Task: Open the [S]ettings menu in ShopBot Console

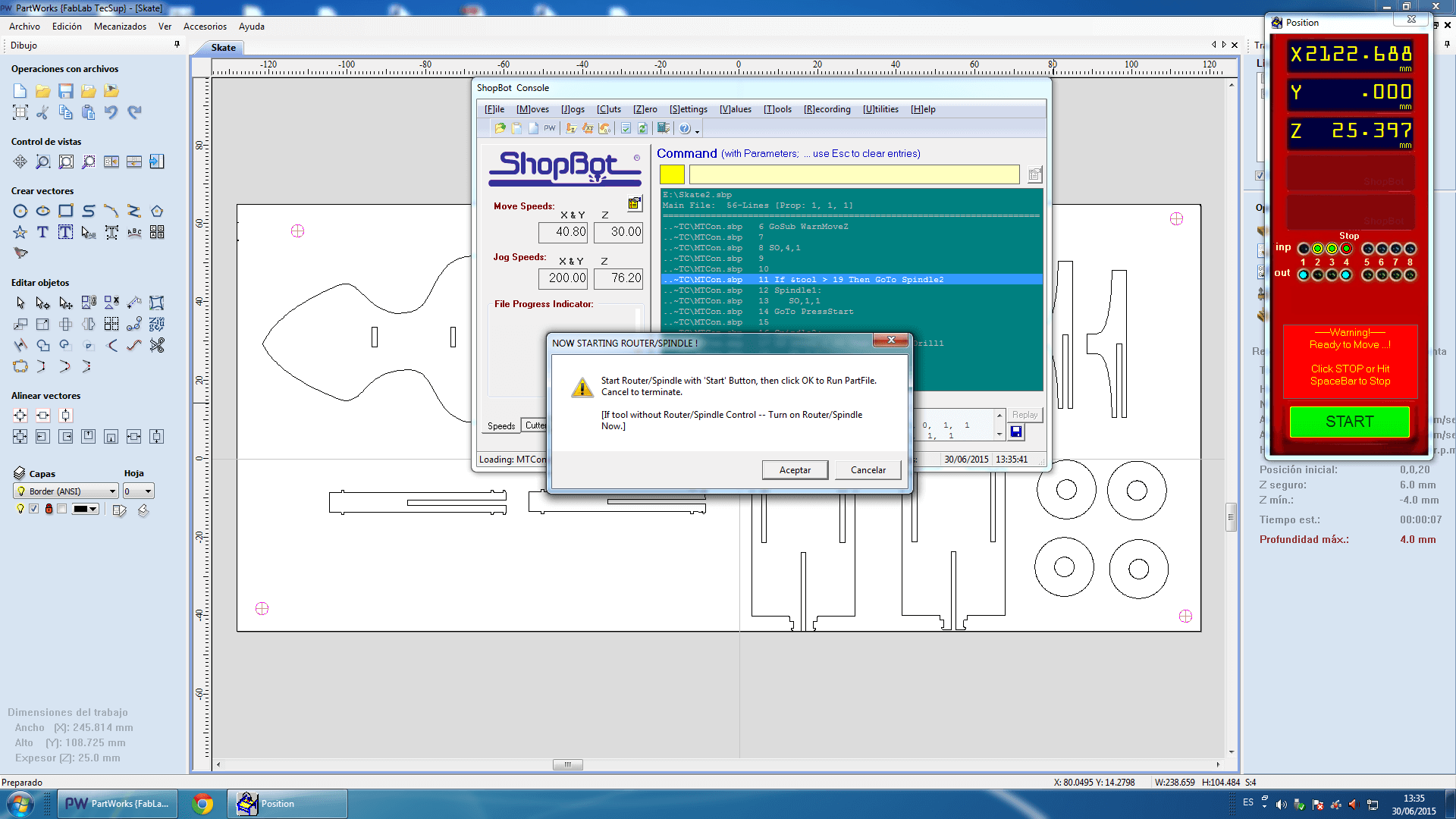Action: click(688, 109)
